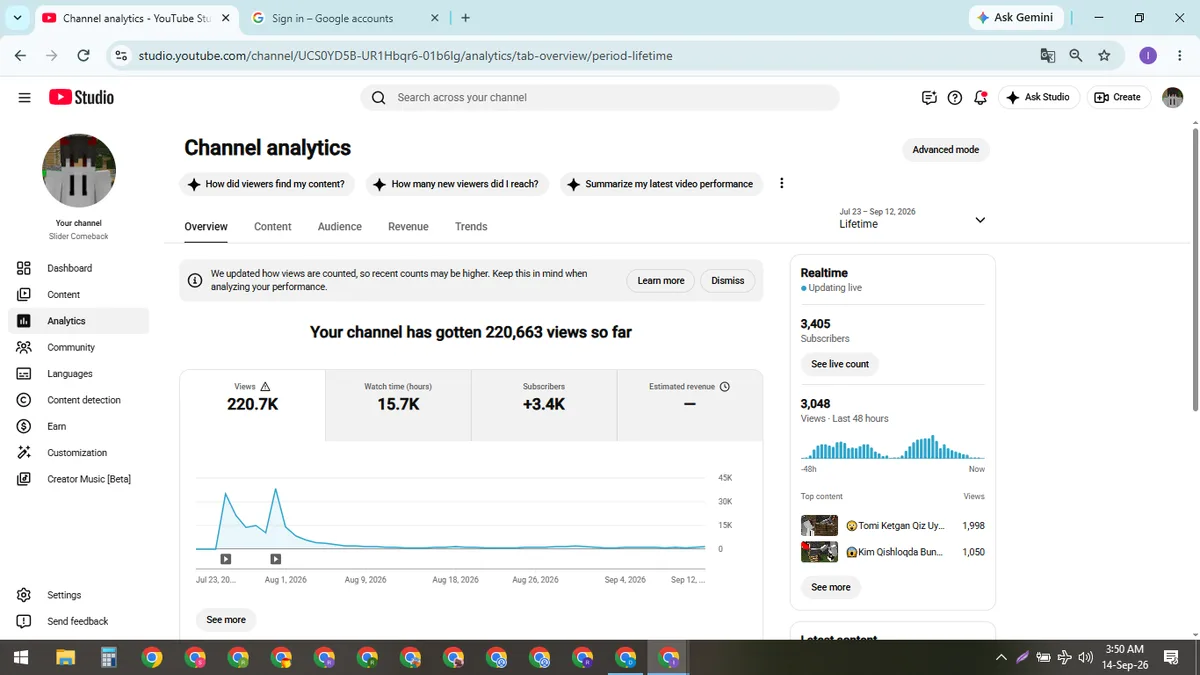Screen dimensions: 1200x675
Task: Open File Explorer from the taskbar
Action: [x=65, y=657]
